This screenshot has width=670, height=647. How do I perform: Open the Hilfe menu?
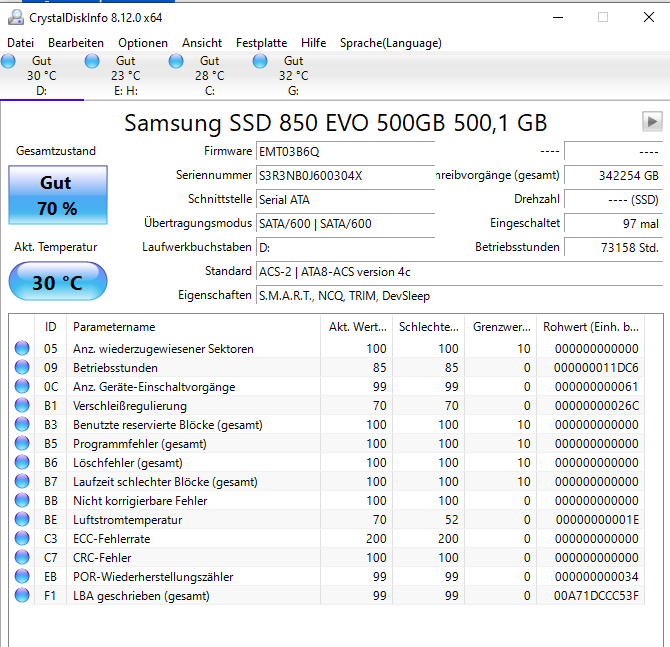point(314,43)
